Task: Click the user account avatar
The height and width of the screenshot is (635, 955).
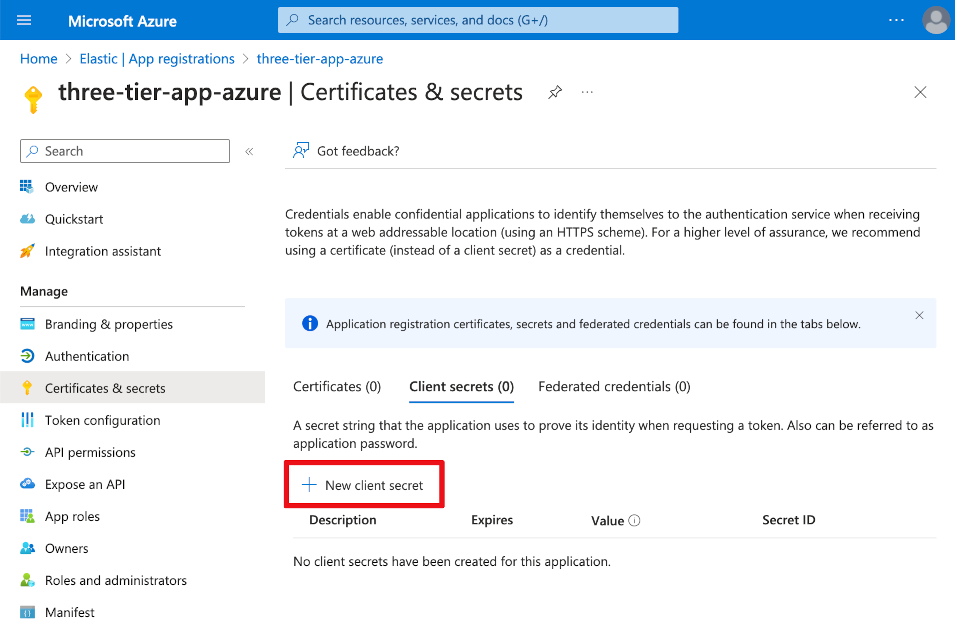Action: pyautogui.click(x=936, y=20)
